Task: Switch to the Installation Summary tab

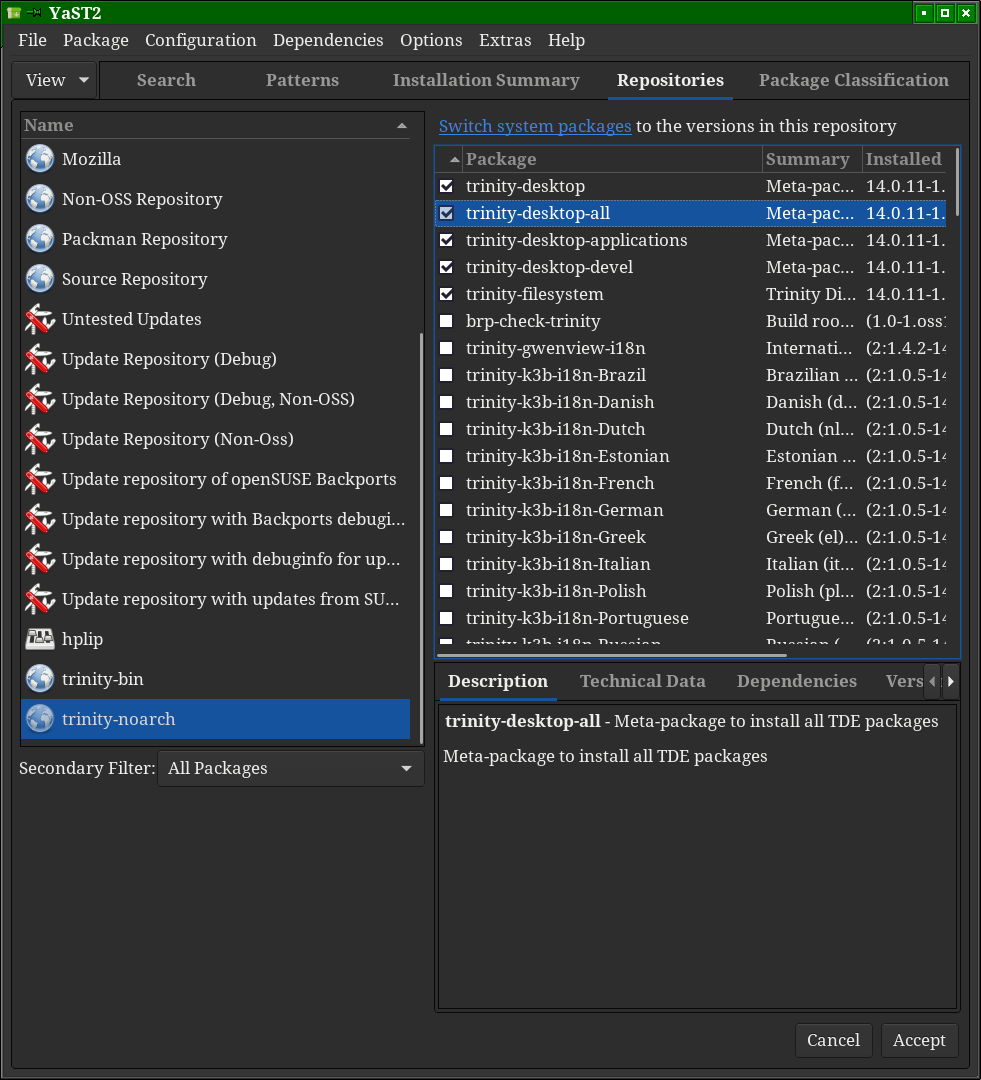Action: [486, 80]
